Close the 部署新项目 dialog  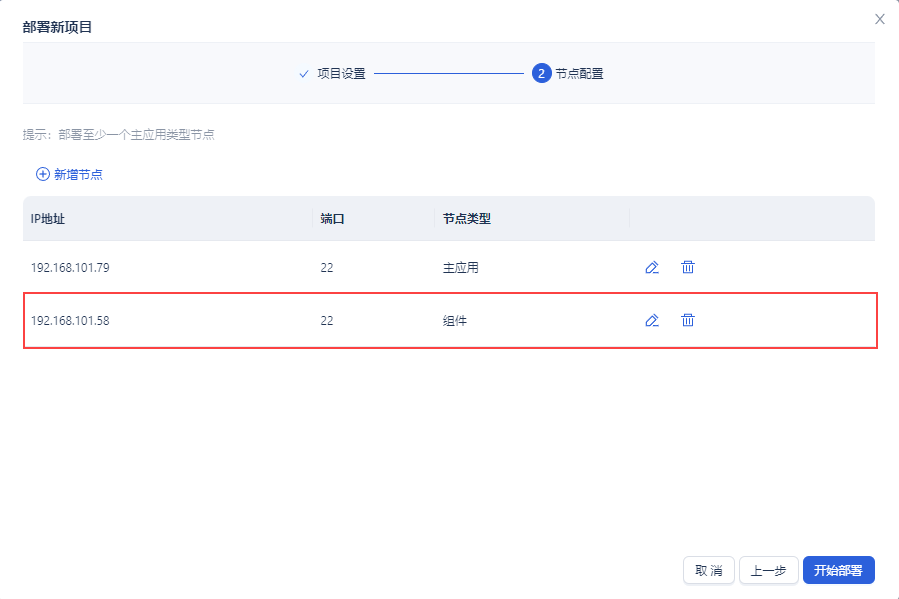(x=880, y=19)
